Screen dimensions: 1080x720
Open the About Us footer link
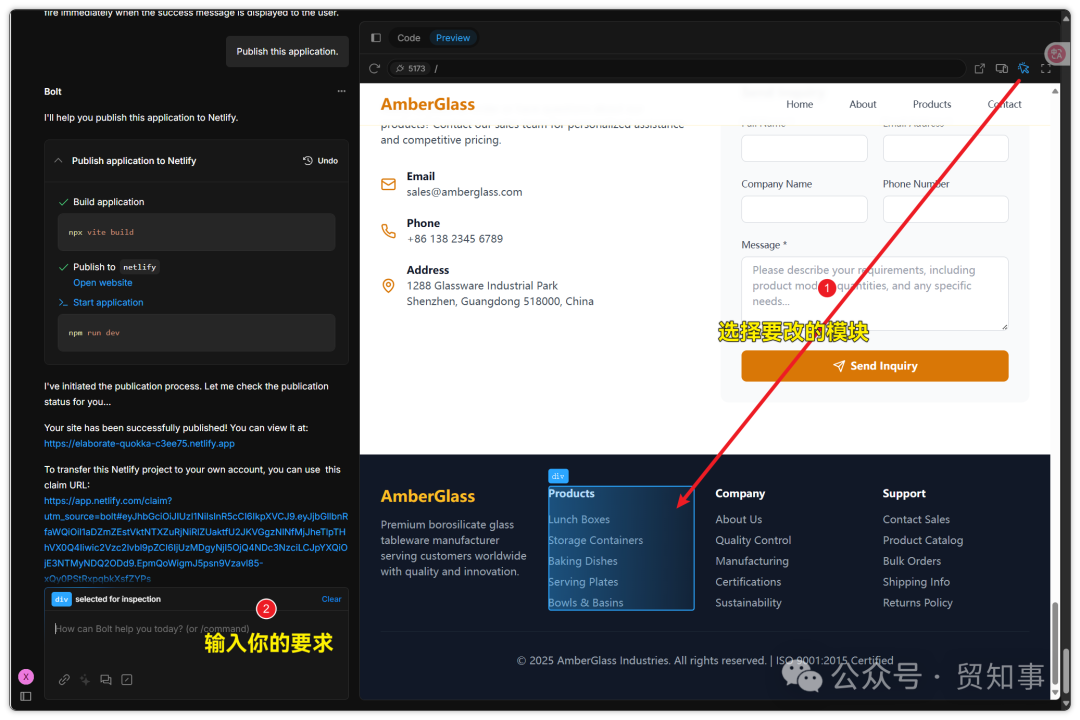(738, 520)
